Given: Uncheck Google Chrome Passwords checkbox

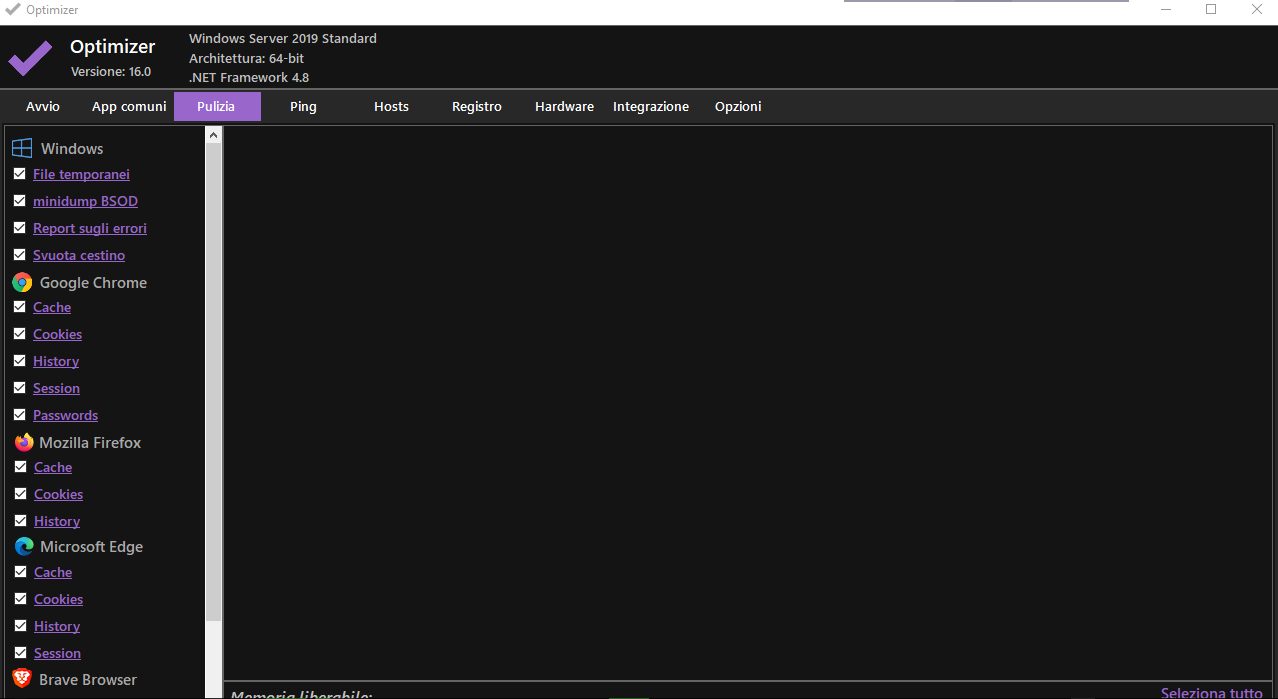Looking at the screenshot, I should pos(19,415).
